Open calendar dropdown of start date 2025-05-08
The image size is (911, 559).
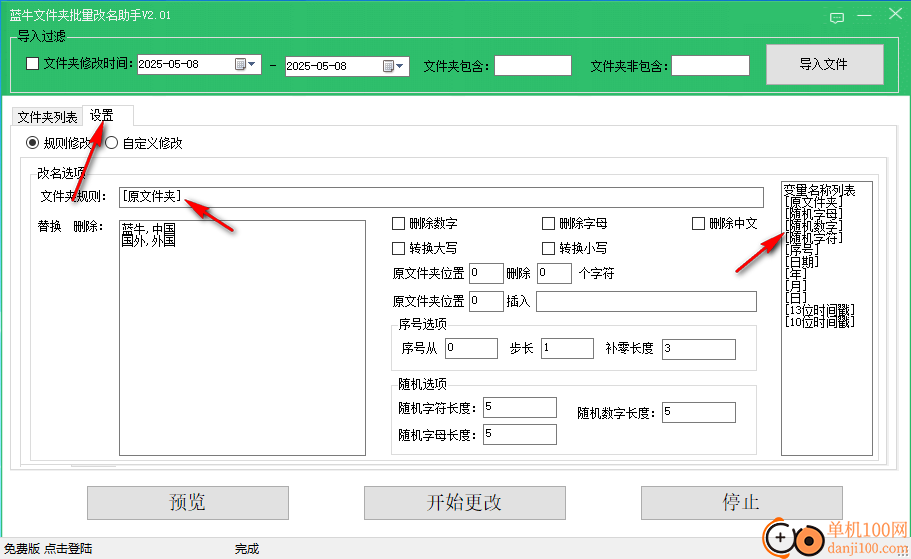(246, 64)
